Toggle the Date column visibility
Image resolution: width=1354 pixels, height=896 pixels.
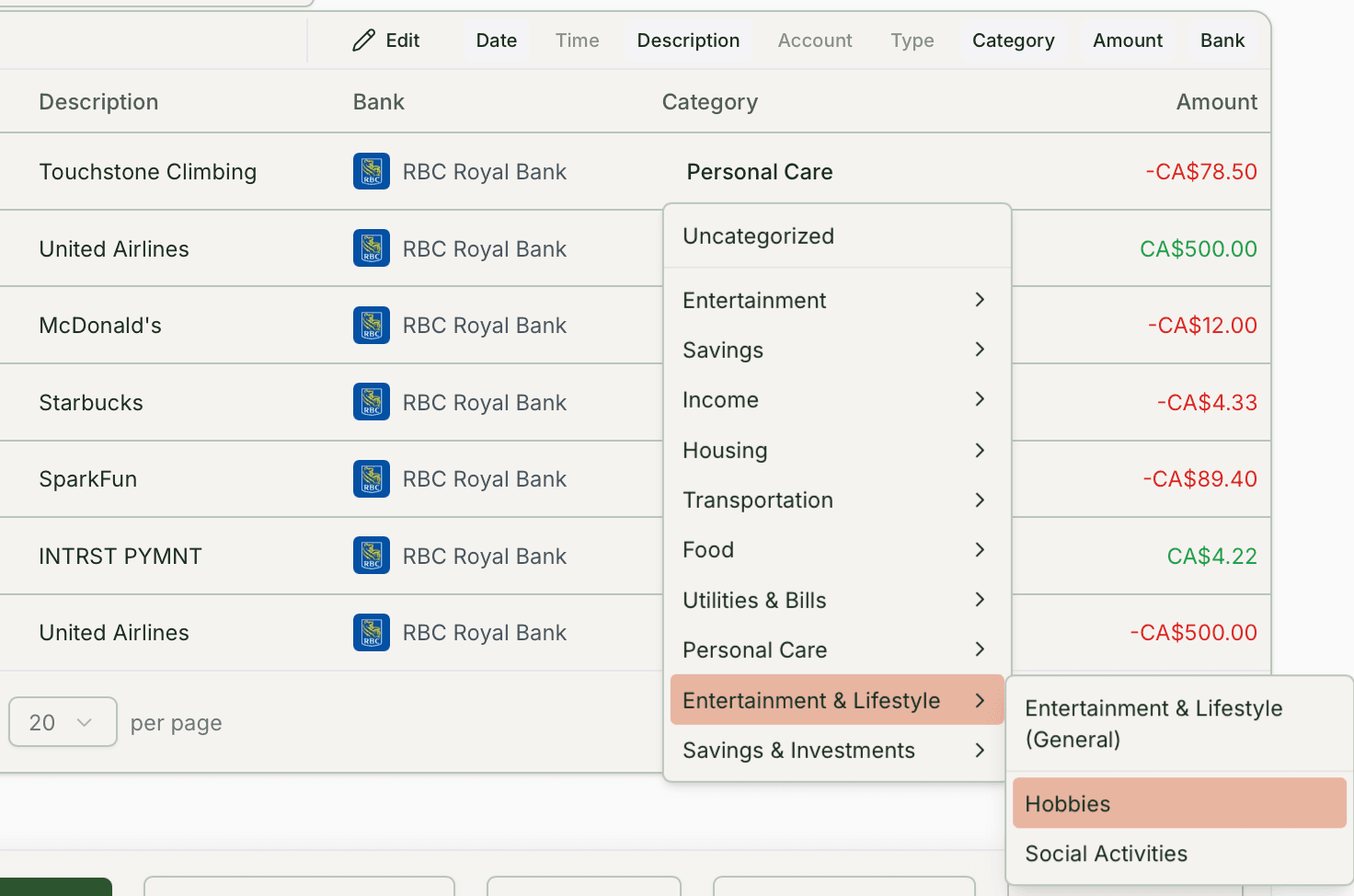pos(497,40)
